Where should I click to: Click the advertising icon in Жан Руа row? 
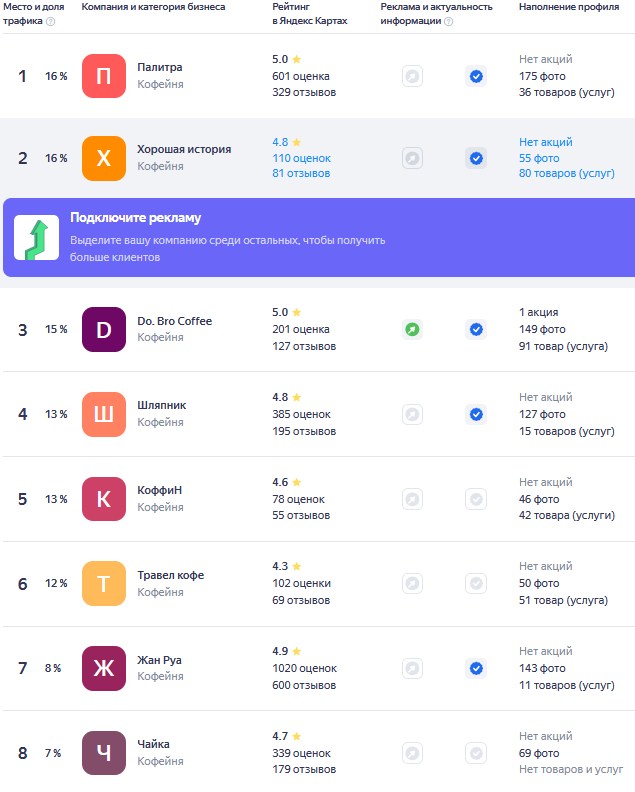[x=412, y=668]
